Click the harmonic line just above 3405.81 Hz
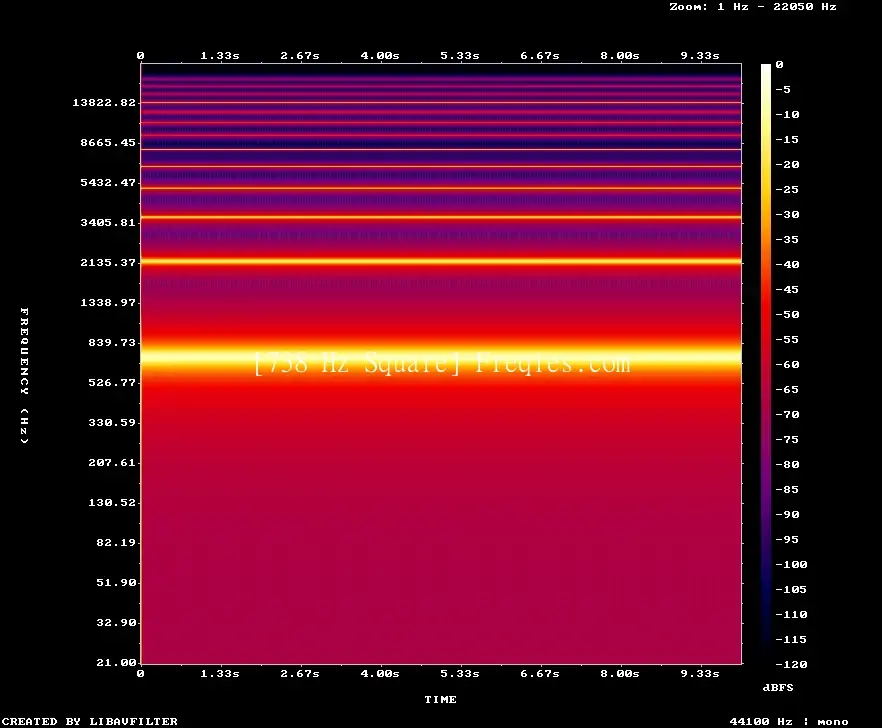 point(441,217)
